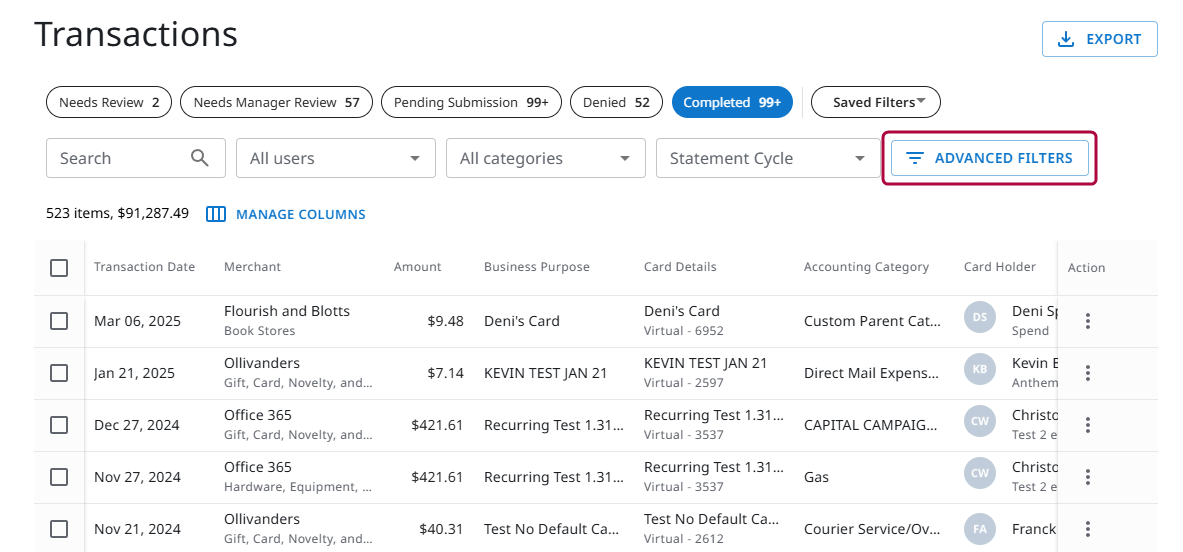Viewport: 1183px width, 552px height.
Task: Click the KB card holder avatar
Action: click(980, 370)
